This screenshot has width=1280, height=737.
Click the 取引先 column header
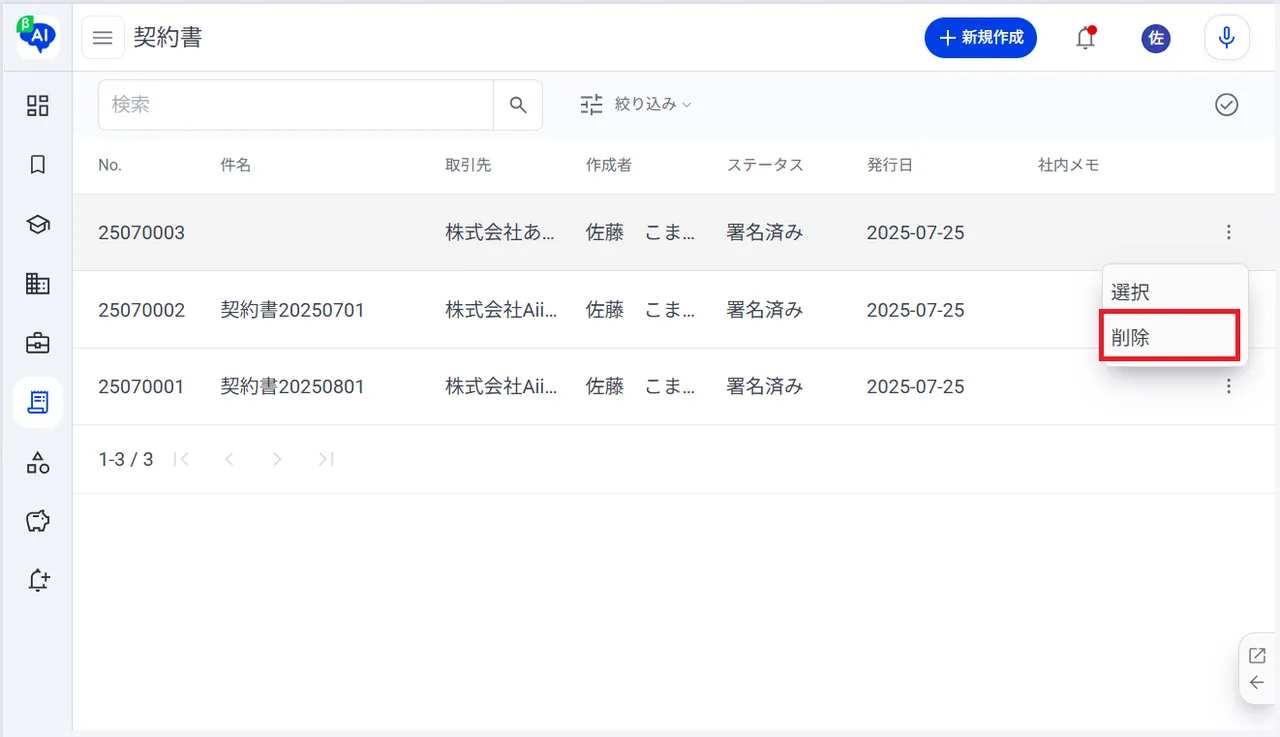pos(468,165)
